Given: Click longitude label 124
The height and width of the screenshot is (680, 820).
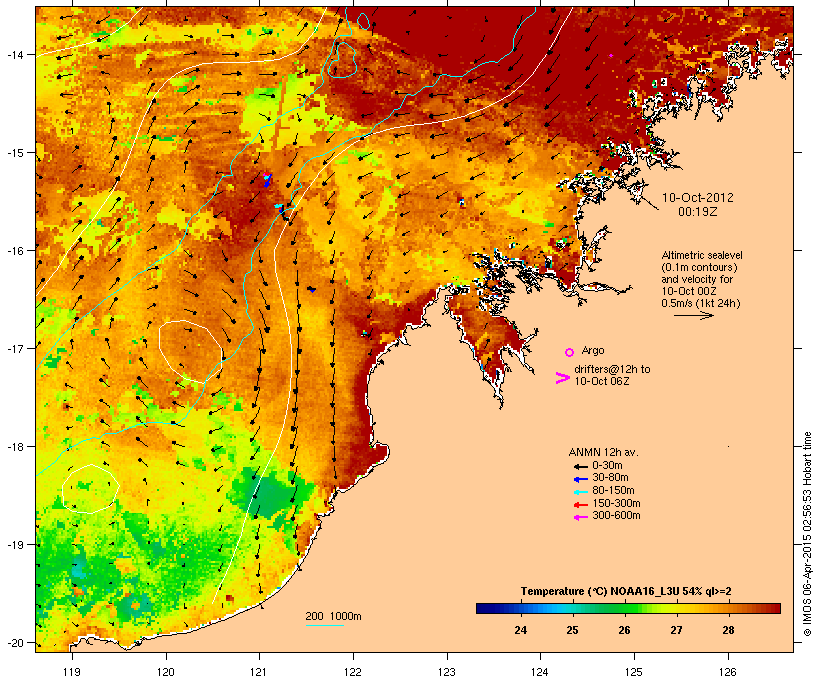Looking at the screenshot, I should click(x=540, y=672).
